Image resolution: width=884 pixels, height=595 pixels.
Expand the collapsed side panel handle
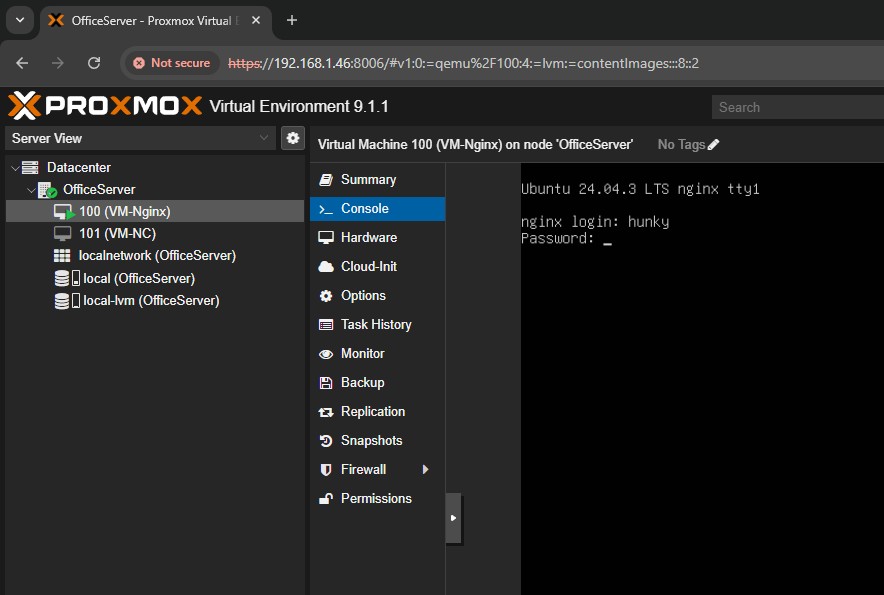click(x=453, y=518)
